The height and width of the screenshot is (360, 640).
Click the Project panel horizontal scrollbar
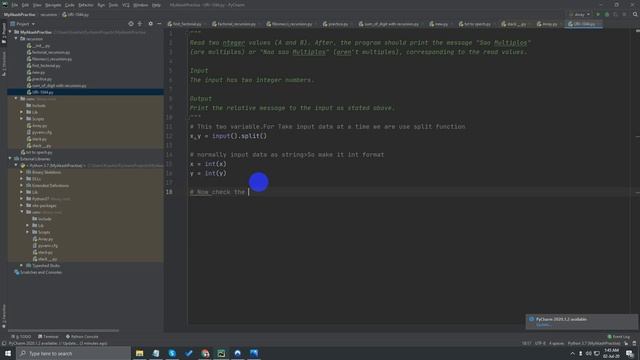point(63,331)
